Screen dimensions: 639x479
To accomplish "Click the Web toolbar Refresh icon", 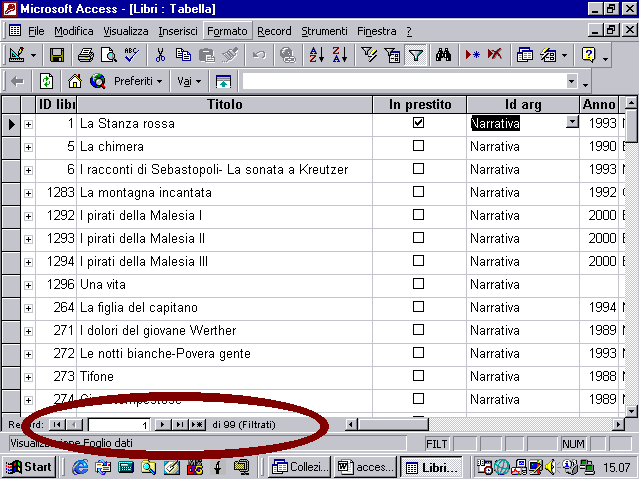I will point(46,82).
